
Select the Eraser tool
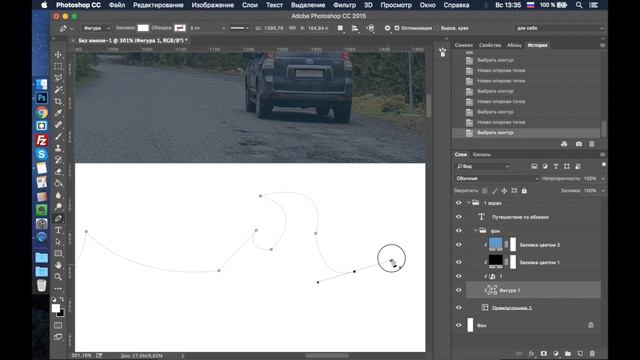58,171
